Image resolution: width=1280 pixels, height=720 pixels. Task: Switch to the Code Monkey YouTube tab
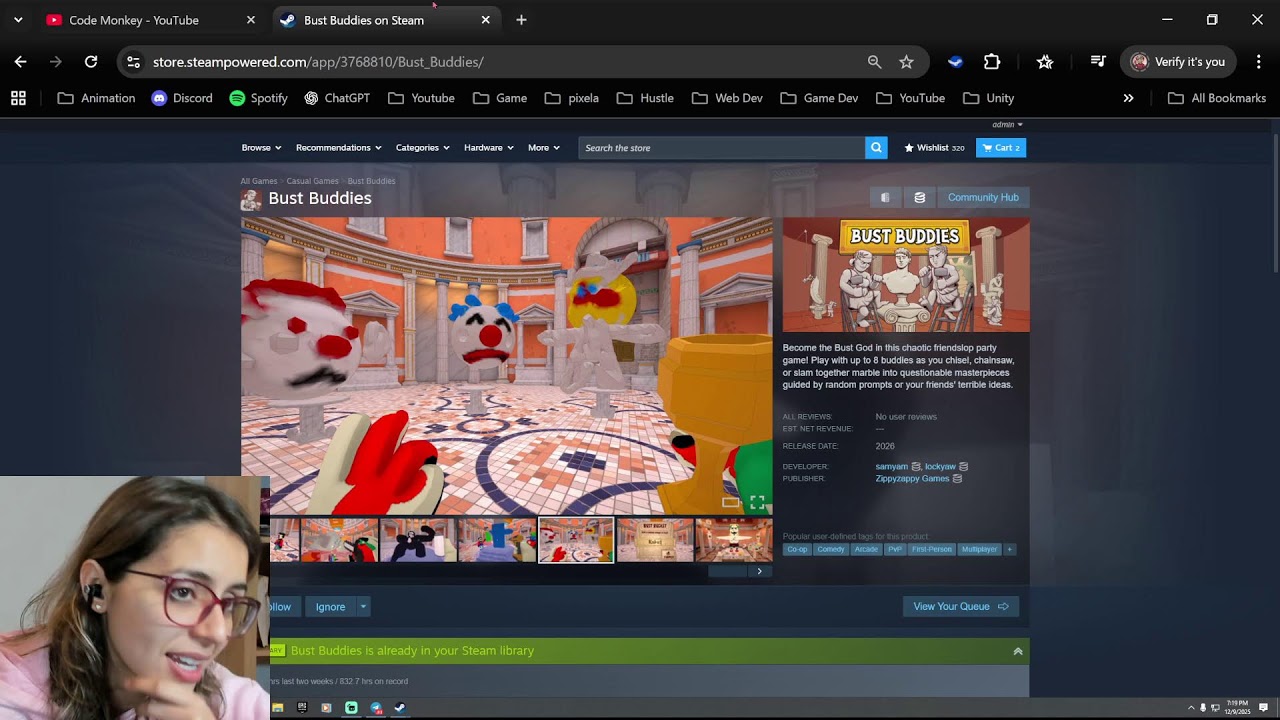(x=134, y=20)
